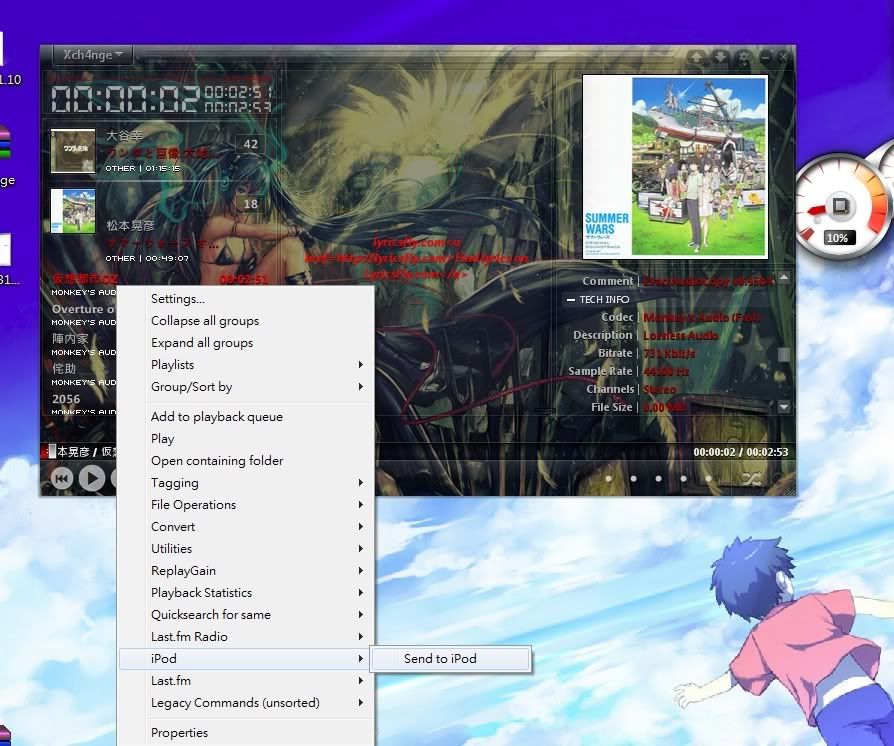894x746 pixels.
Task: Click the info panel scrollbar thumb
Action: click(x=784, y=354)
